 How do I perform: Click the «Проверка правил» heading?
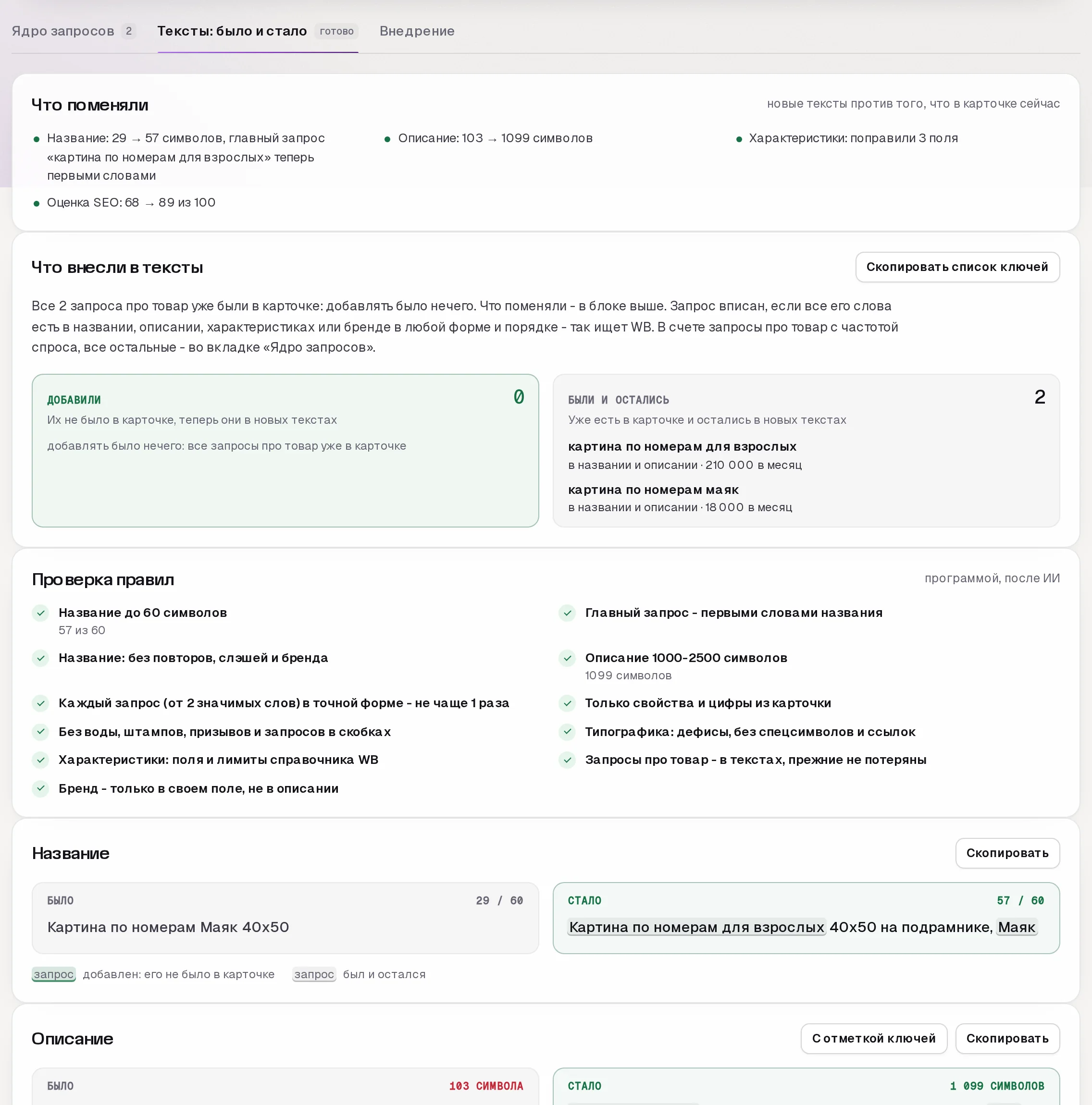103,579
